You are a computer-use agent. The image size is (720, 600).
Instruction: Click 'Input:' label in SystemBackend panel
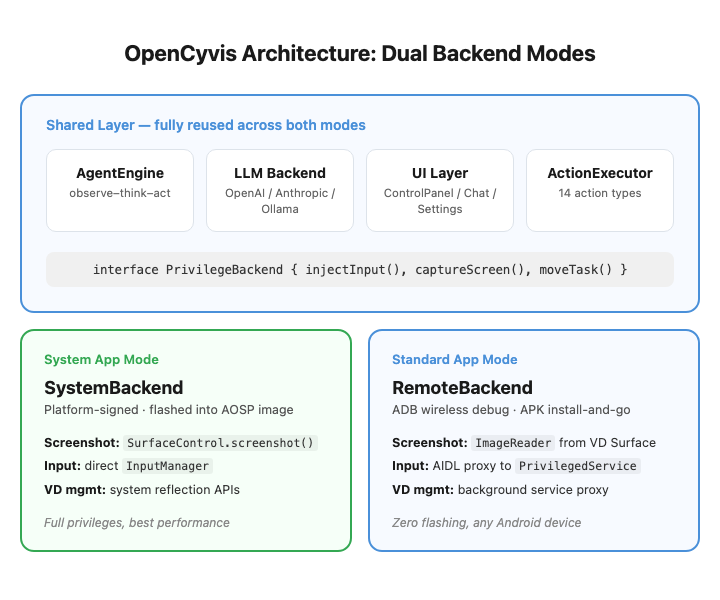[x=62, y=466]
